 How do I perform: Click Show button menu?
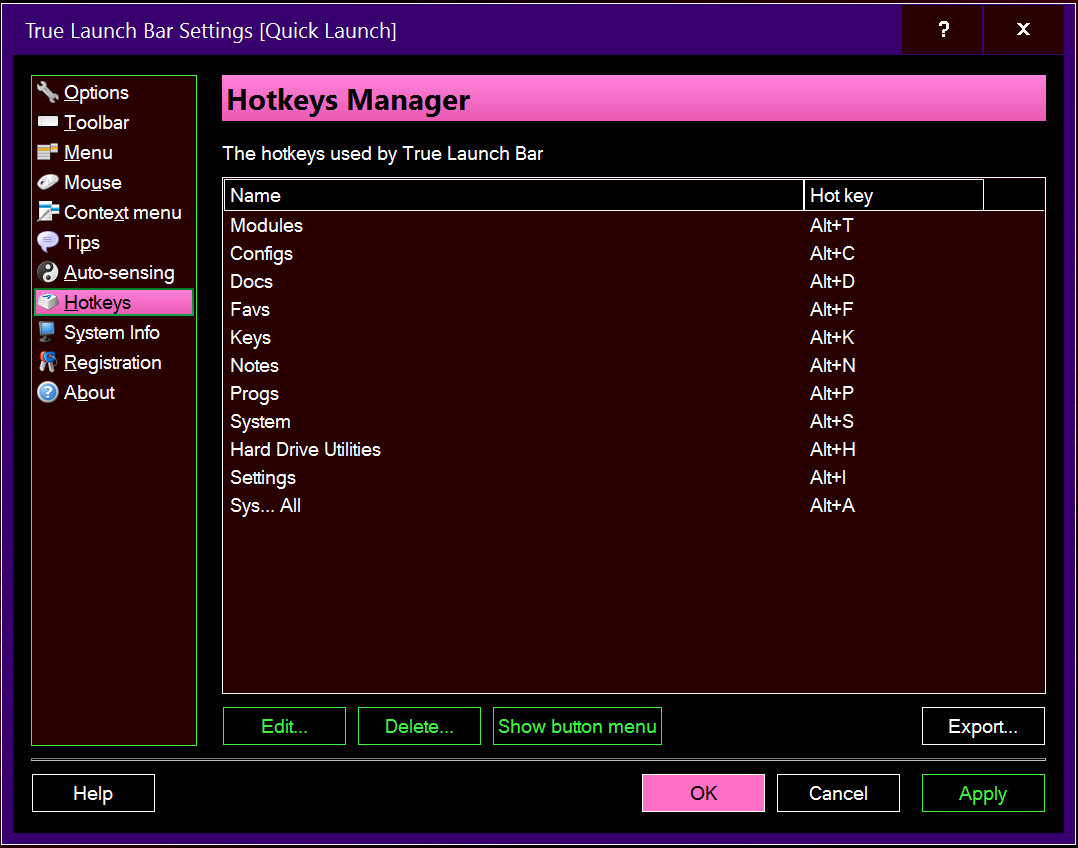pyautogui.click(x=577, y=727)
